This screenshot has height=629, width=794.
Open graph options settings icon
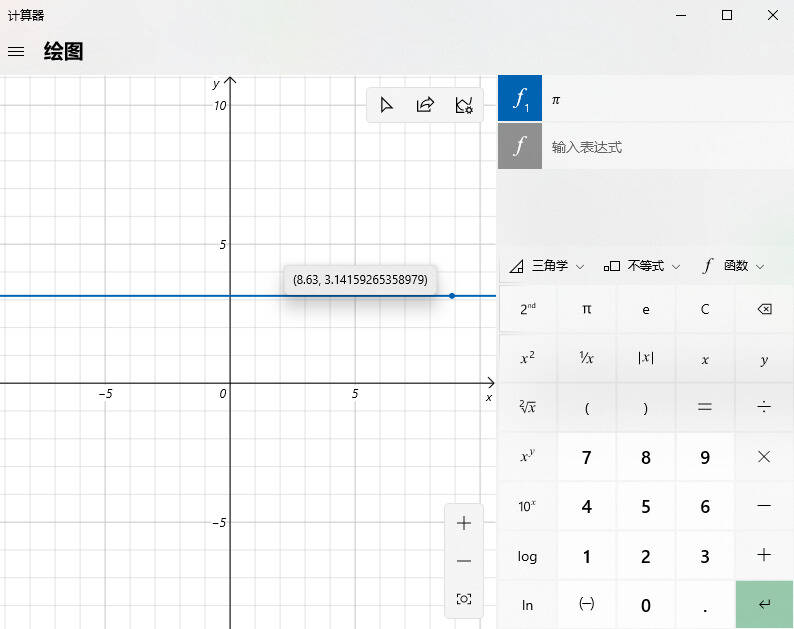pyautogui.click(x=463, y=105)
